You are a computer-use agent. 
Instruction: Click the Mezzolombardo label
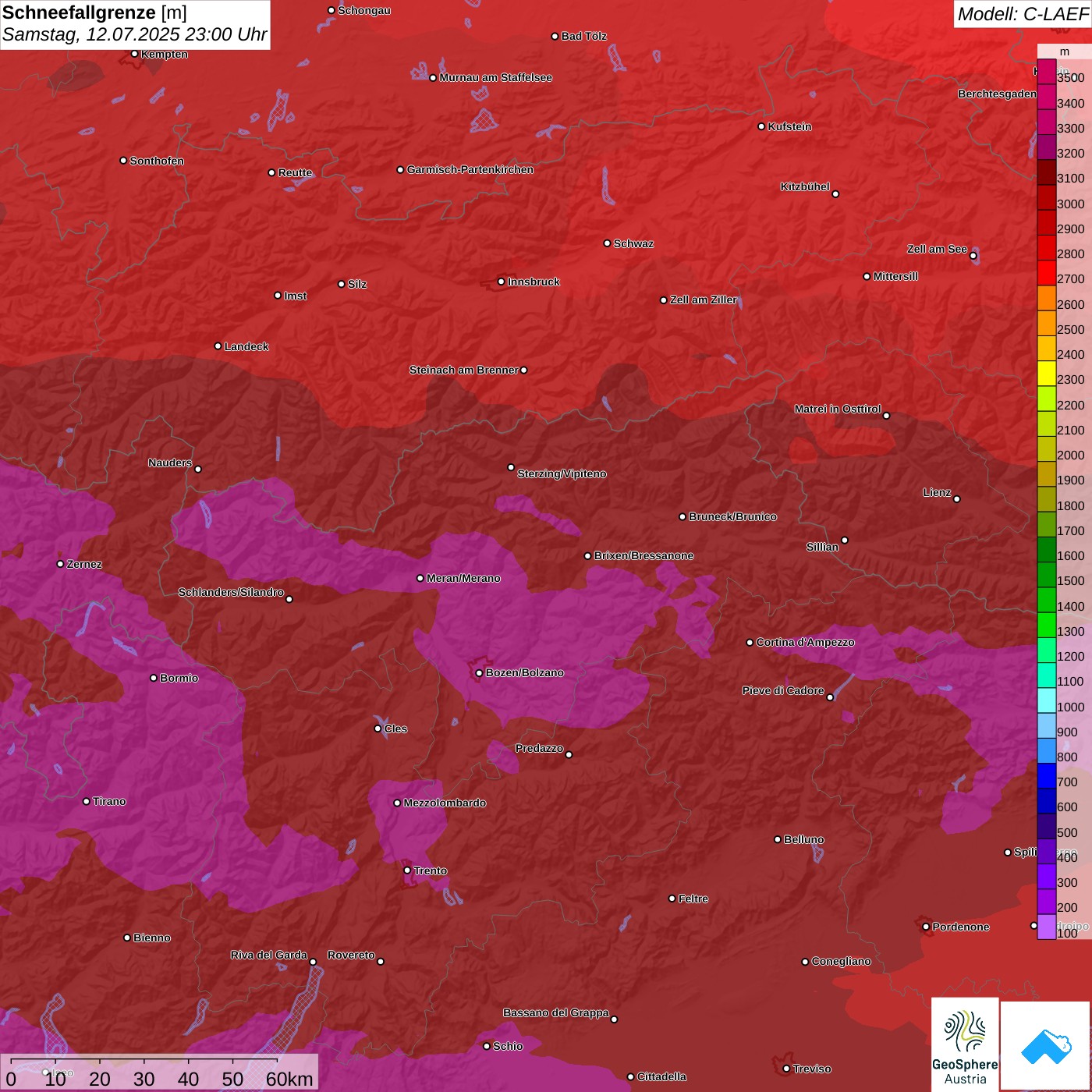445,803
